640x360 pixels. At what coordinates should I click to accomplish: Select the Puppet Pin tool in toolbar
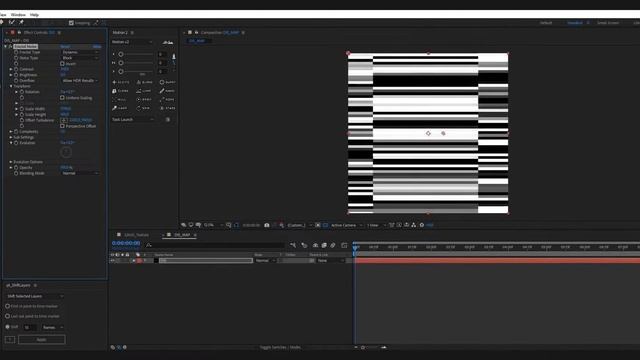coord(21,22)
